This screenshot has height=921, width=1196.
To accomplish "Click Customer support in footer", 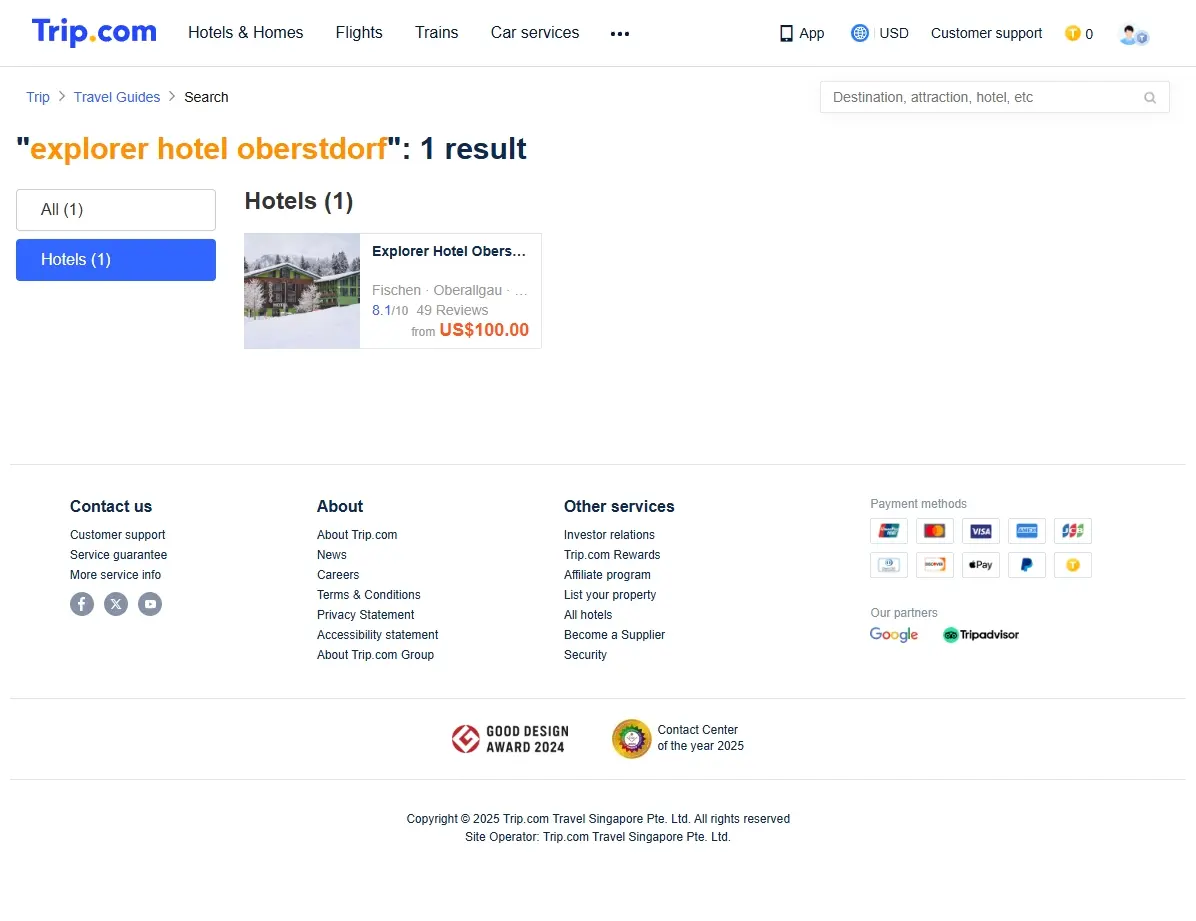I will point(117,535).
